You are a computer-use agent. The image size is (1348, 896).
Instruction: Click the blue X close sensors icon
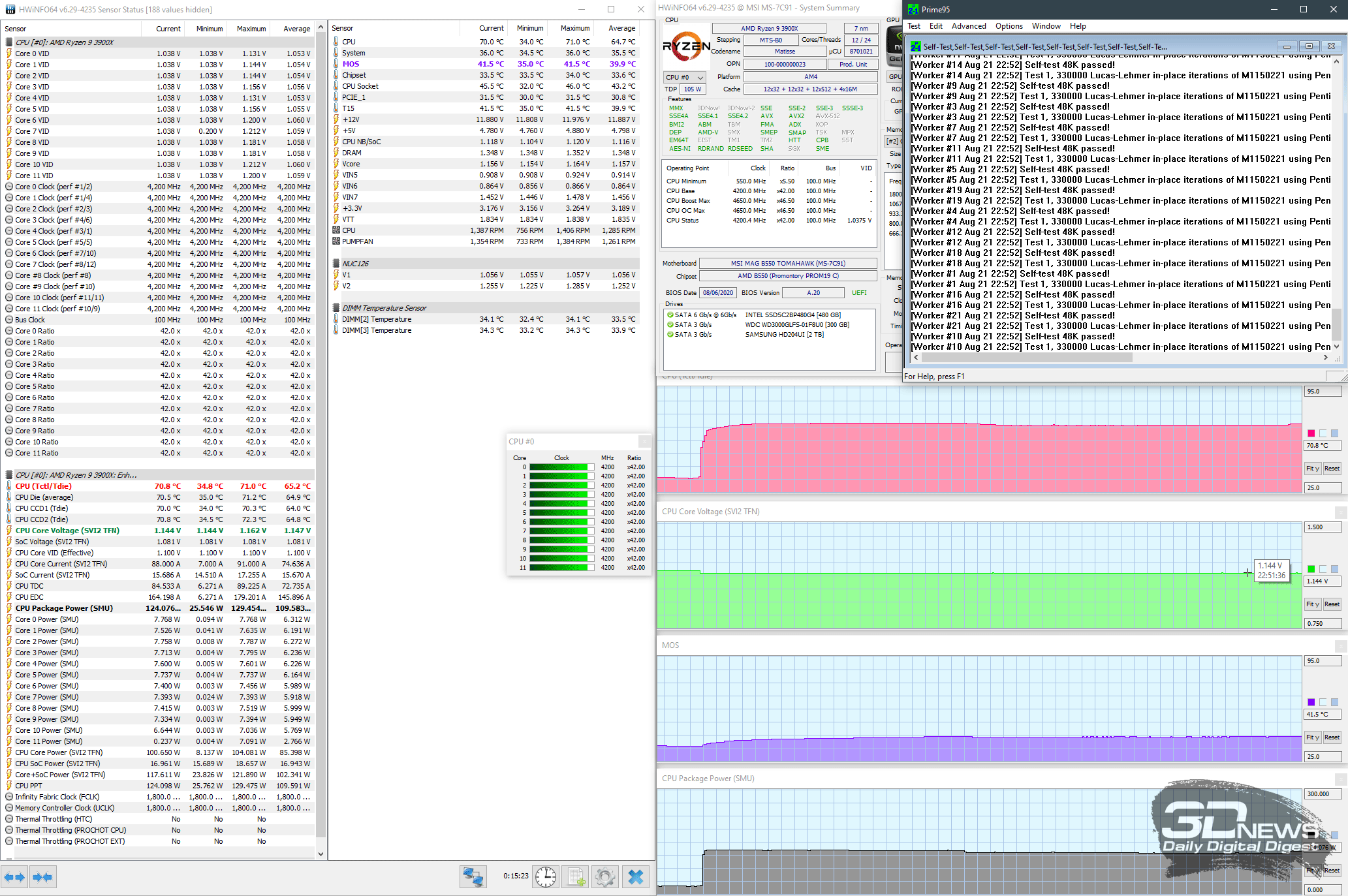tap(636, 876)
